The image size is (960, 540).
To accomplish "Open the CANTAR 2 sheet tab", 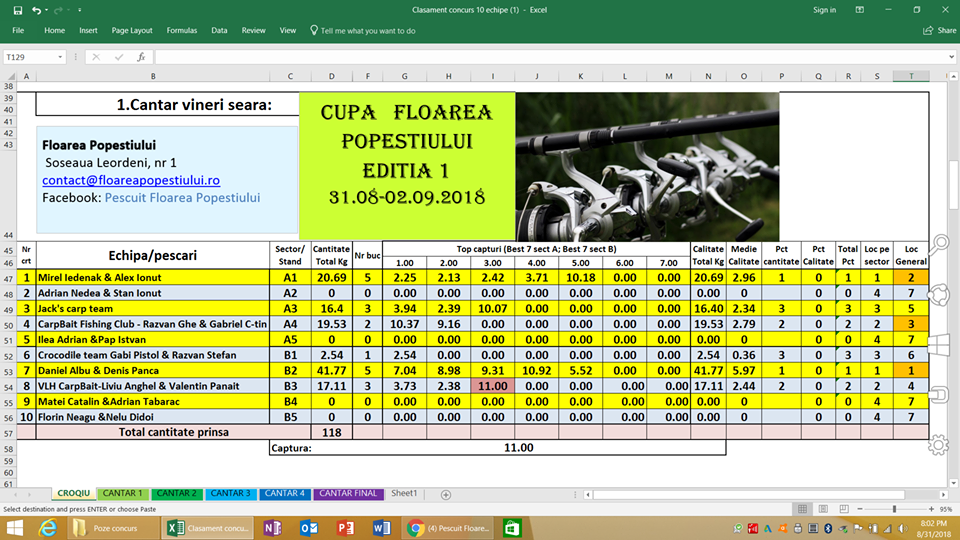I will click(176, 493).
